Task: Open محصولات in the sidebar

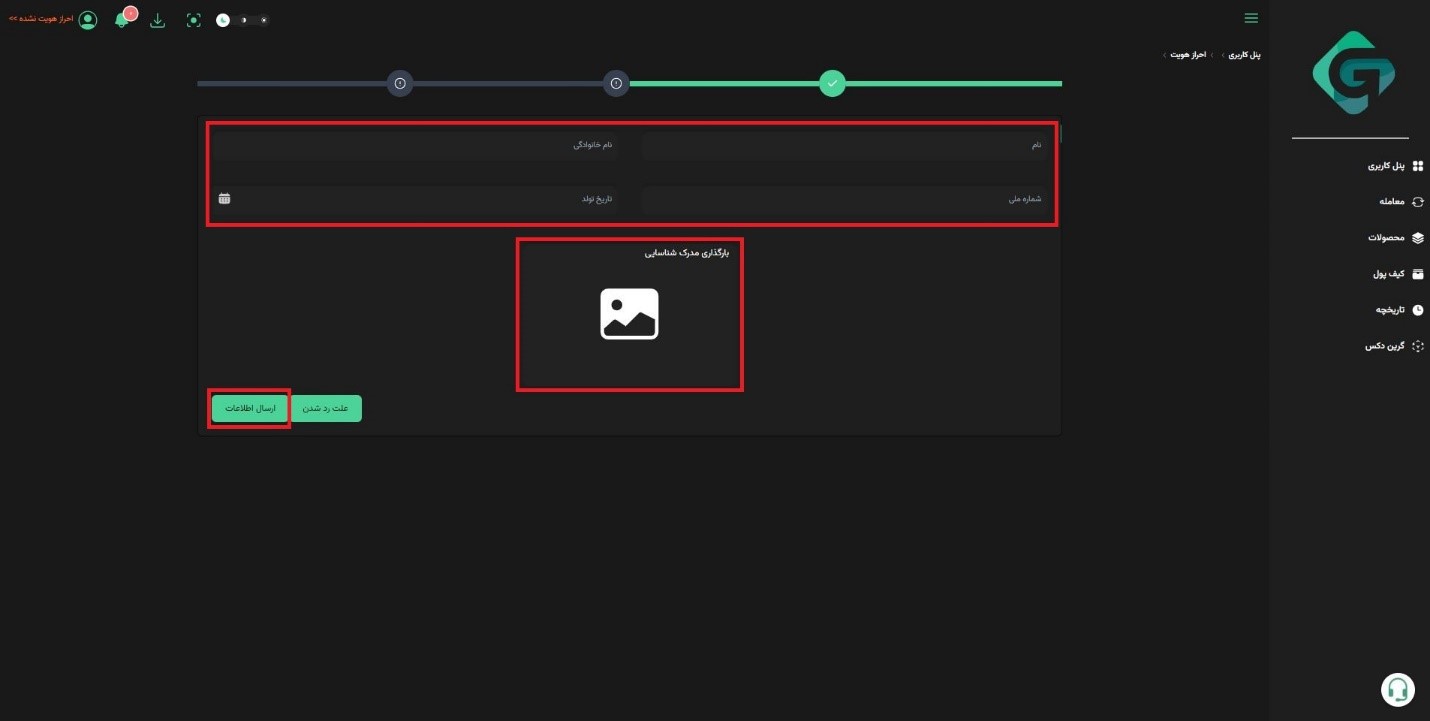Action: pos(1395,238)
